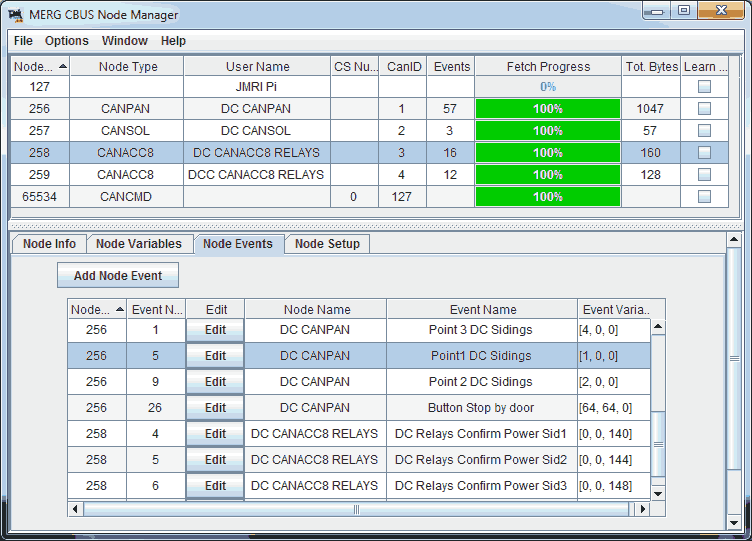
Task: Open the Node Setup tab
Action: [327, 244]
